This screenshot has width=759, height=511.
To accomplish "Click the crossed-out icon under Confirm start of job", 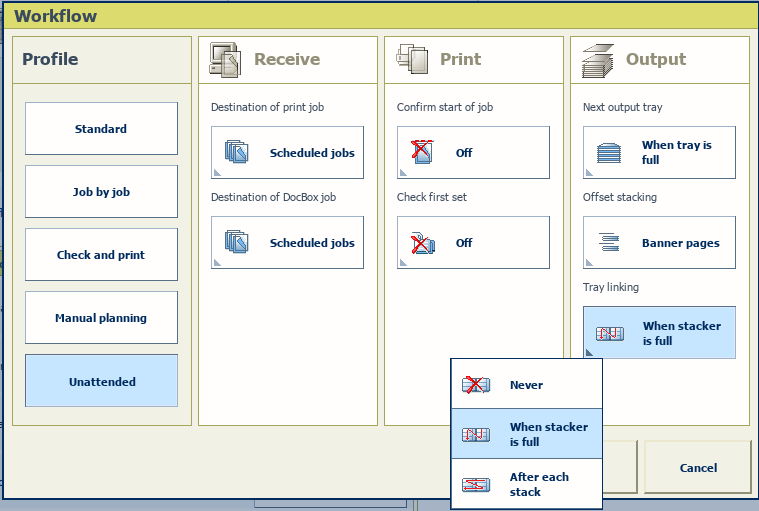I will coord(423,153).
